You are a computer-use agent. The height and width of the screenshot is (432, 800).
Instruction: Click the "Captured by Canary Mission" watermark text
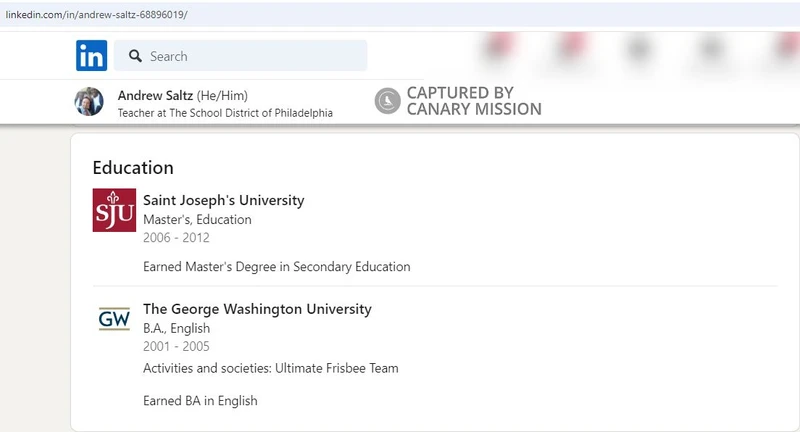473,101
